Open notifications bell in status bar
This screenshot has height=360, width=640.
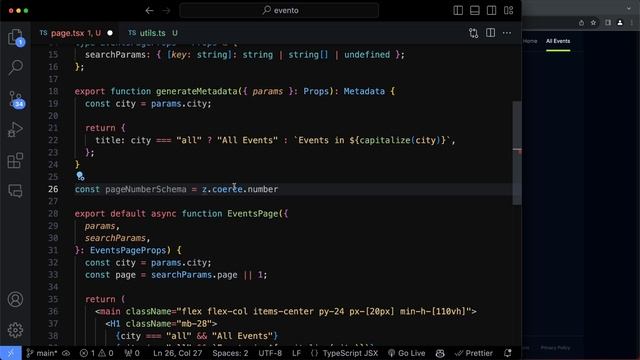(x=507, y=353)
